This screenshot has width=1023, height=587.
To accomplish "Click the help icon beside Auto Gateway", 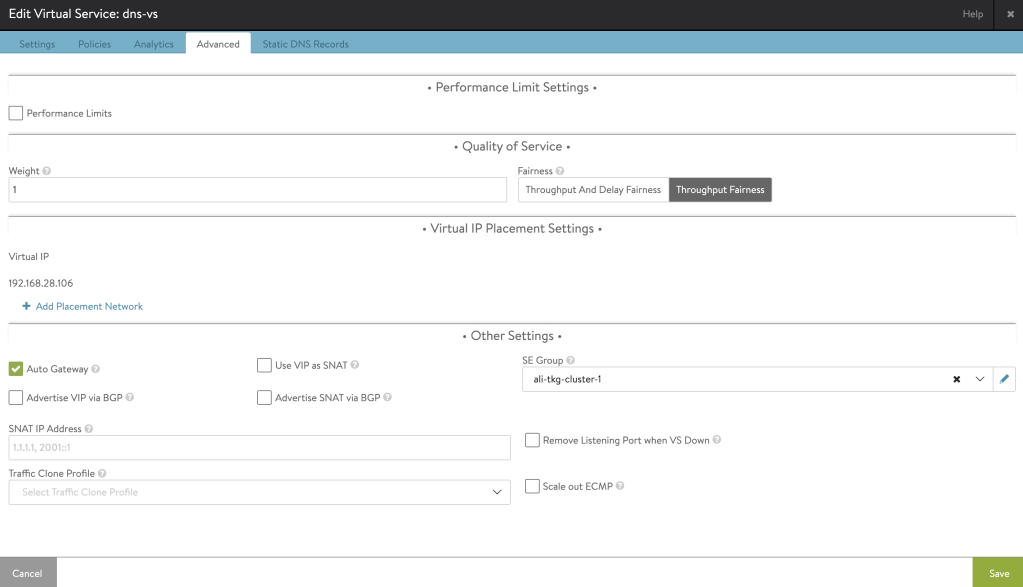I will (x=96, y=369).
